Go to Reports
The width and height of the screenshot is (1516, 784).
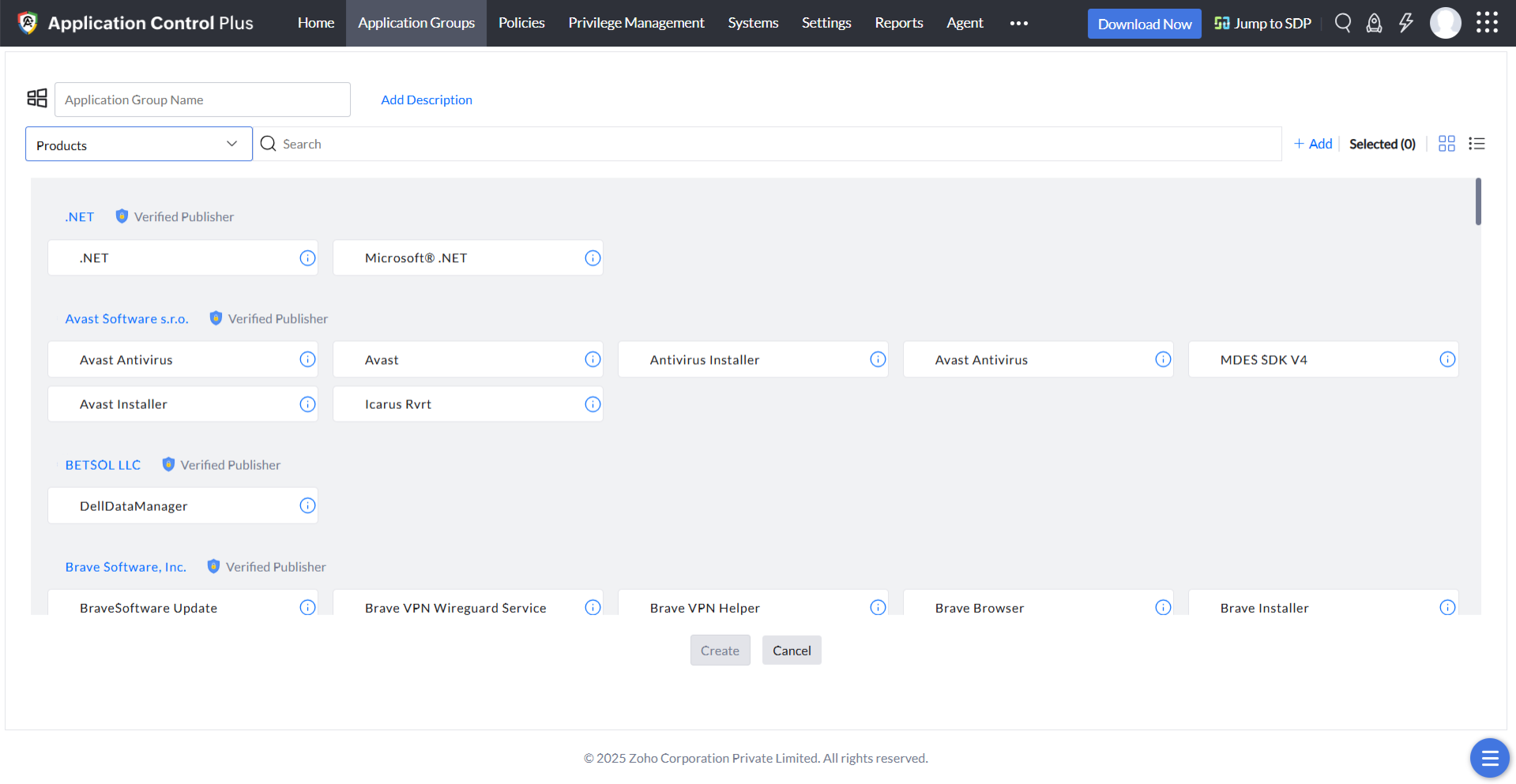click(x=899, y=23)
